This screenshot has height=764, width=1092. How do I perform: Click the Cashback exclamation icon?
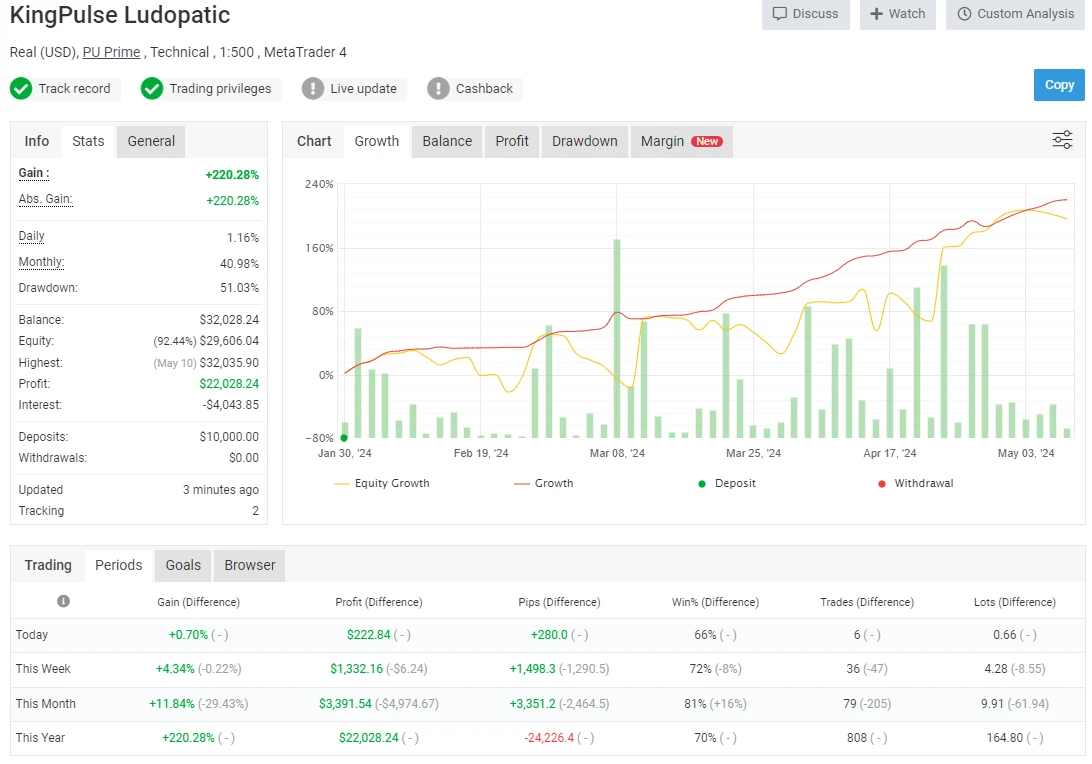point(438,89)
